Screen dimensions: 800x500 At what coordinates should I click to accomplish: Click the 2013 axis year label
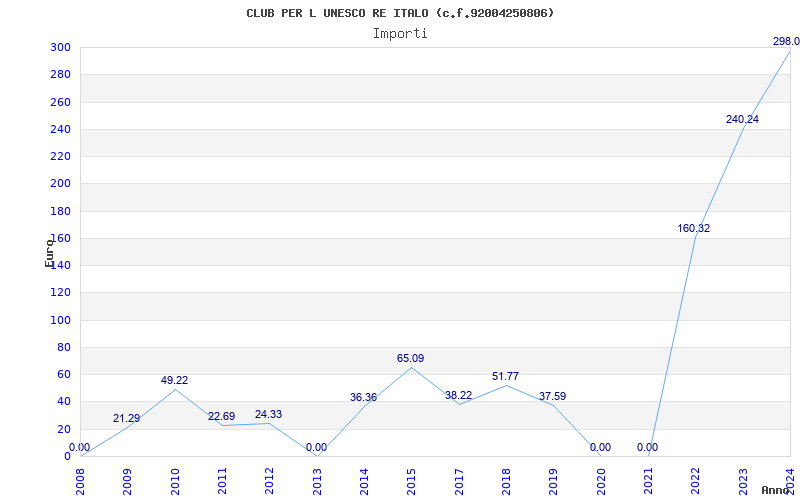coord(316,480)
